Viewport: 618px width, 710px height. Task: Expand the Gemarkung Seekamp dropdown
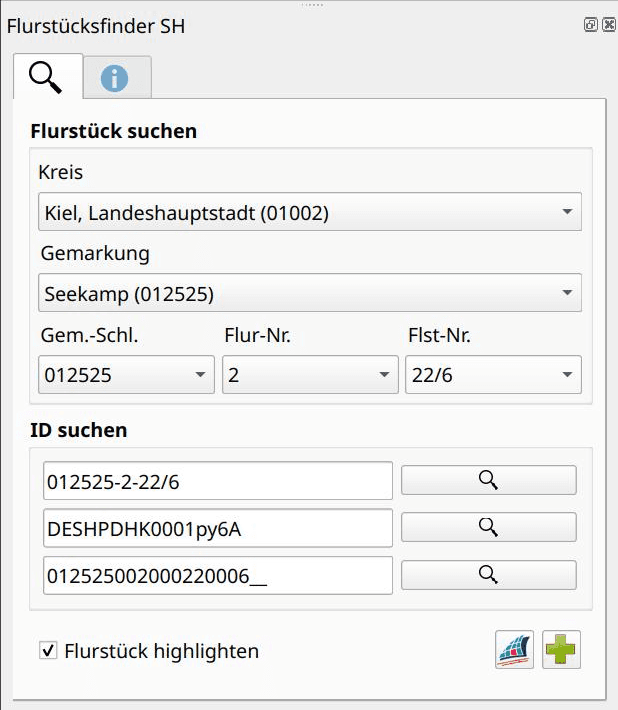tap(309, 293)
